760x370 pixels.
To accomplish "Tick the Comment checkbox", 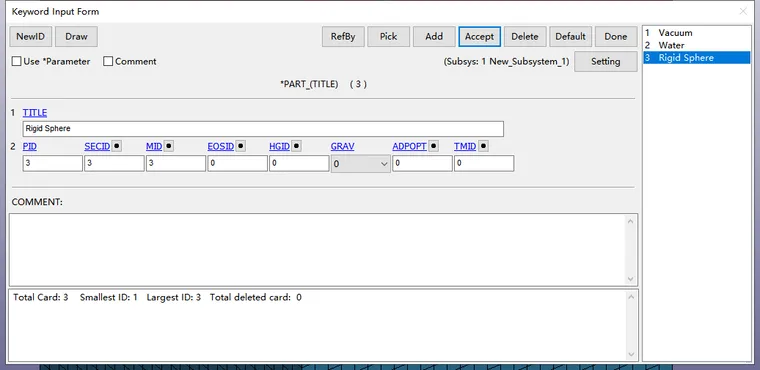I will coord(108,62).
